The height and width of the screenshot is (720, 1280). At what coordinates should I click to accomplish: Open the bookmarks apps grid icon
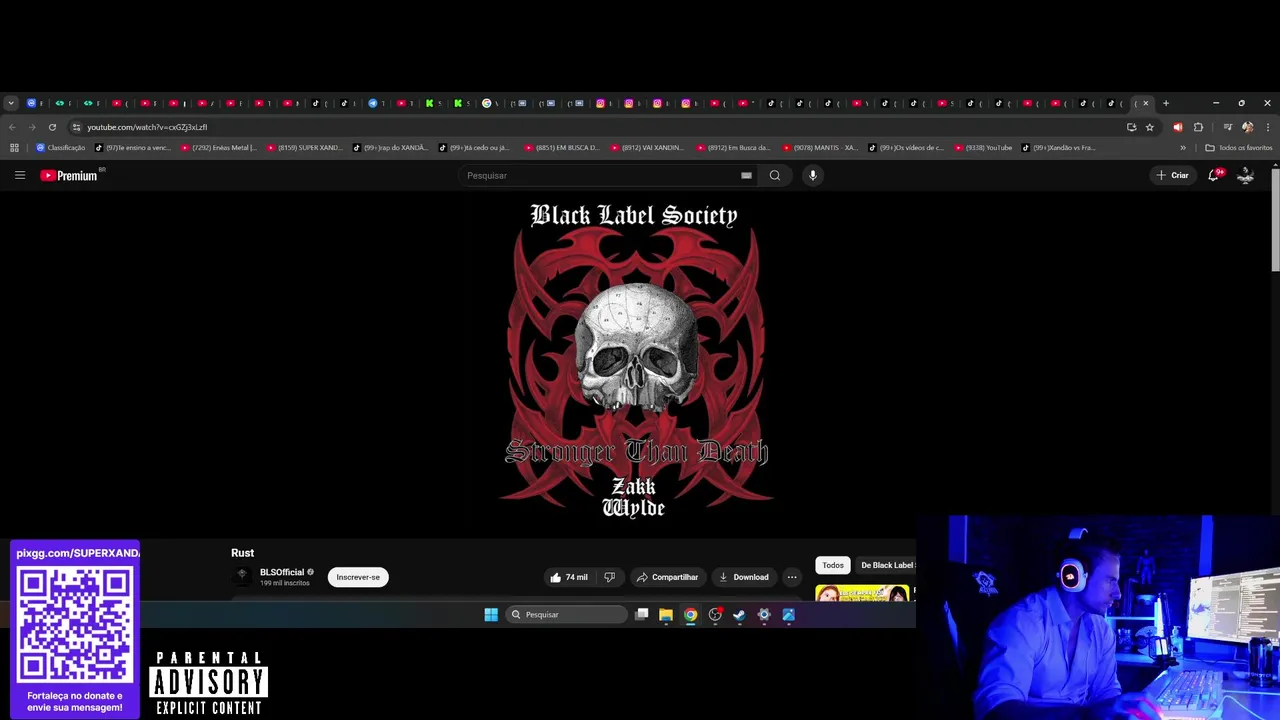[14, 148]
